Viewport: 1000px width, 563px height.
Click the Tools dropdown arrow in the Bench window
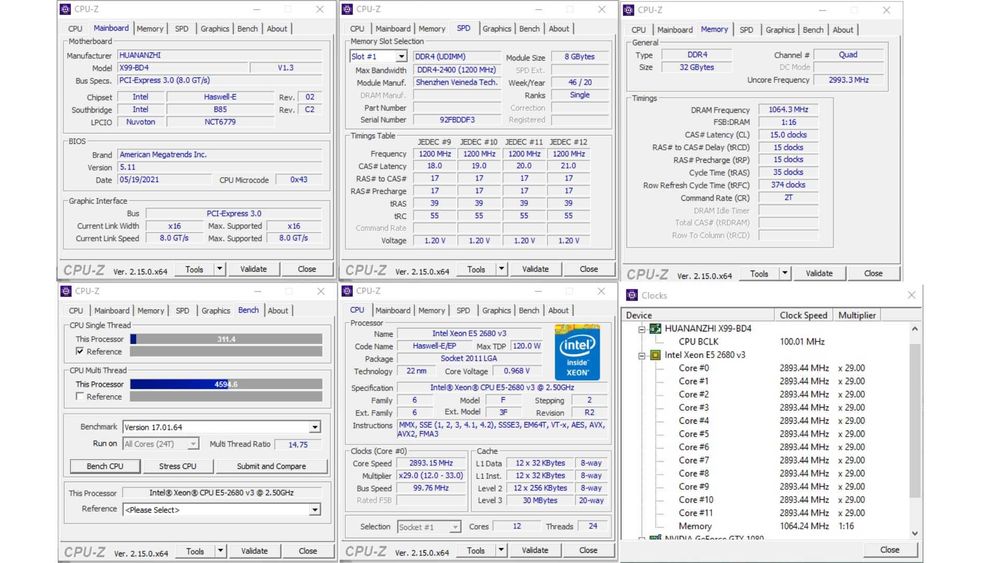coord(220,551)
